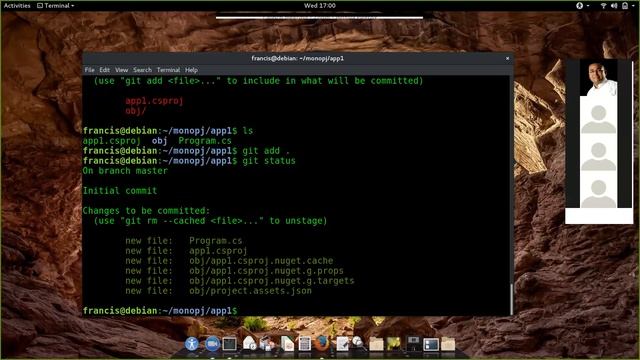The height and width of the screenshot is (360, 640).
Task: Click the Wi-Fi network status icon
Action: pos(603,6)
